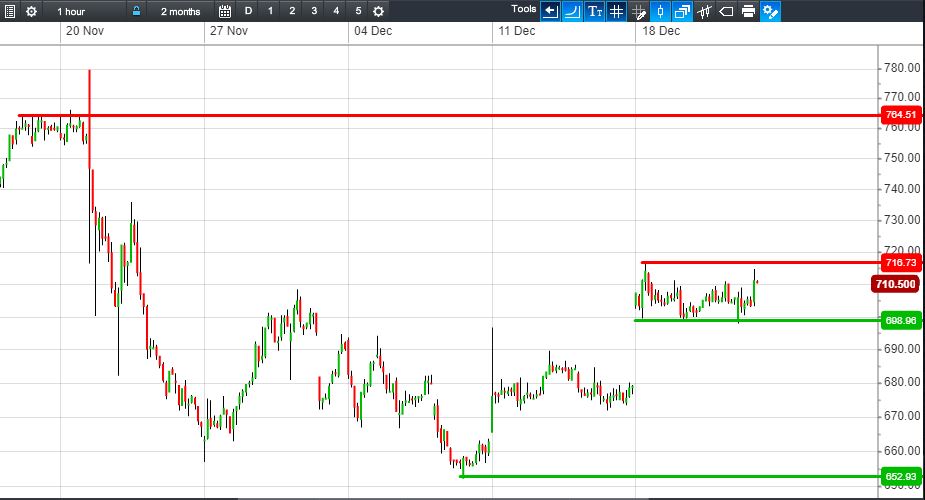Click the 652.93 price label
Image resolution: width=925 pixels, height=500 pixels.
(x=901, y=476)
